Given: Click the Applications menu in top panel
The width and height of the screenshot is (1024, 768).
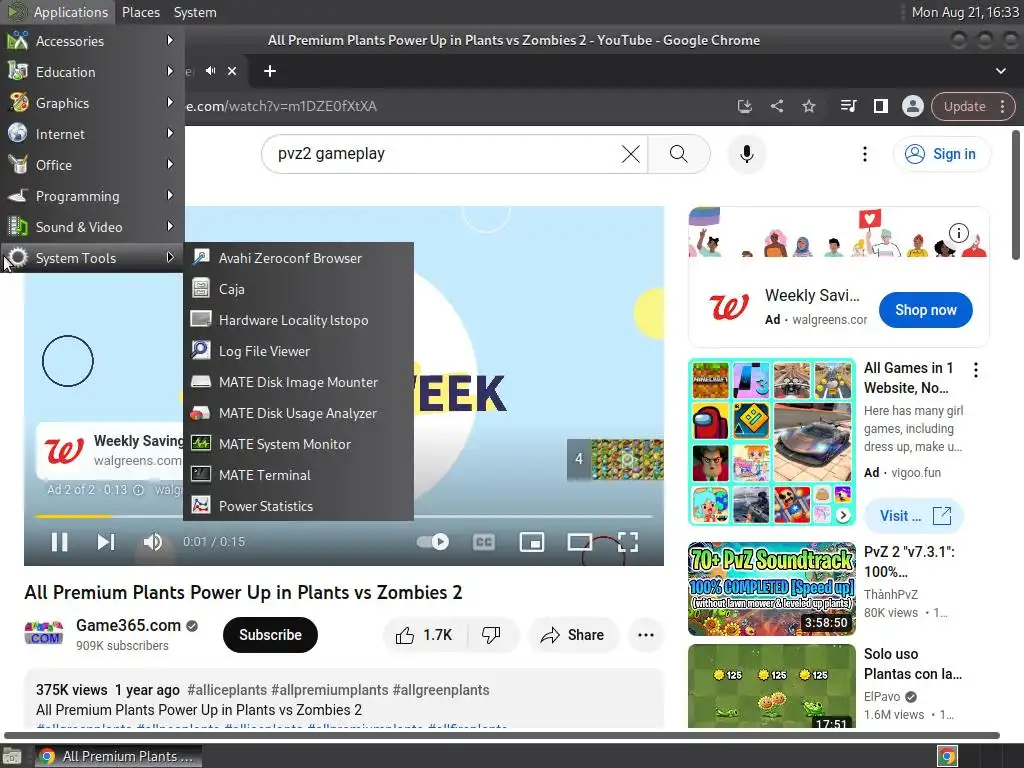Looking at the screenshot, I should tap(59, 12).
